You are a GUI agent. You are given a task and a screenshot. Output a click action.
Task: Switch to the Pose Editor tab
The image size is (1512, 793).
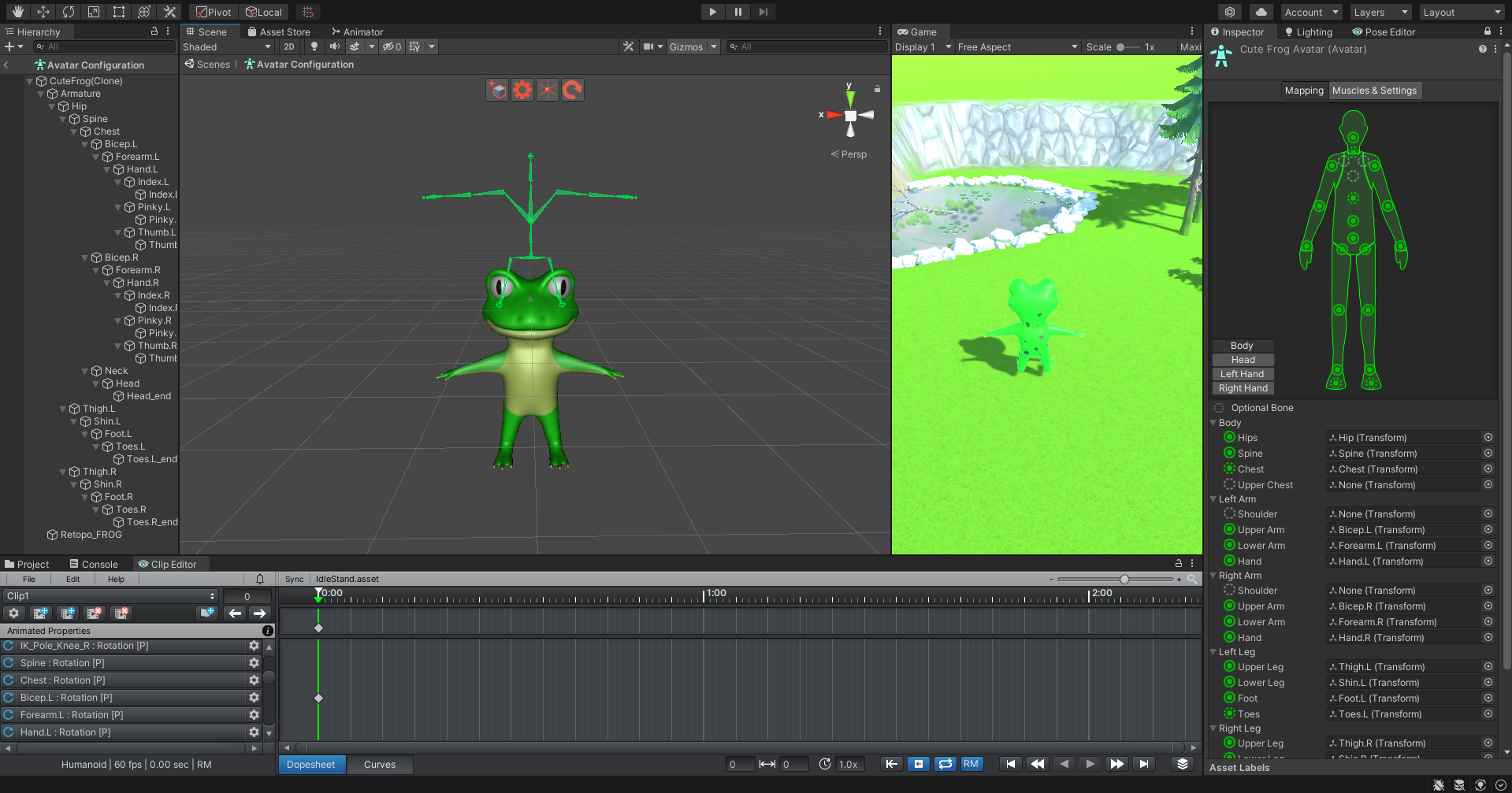tap(1384, 31)
